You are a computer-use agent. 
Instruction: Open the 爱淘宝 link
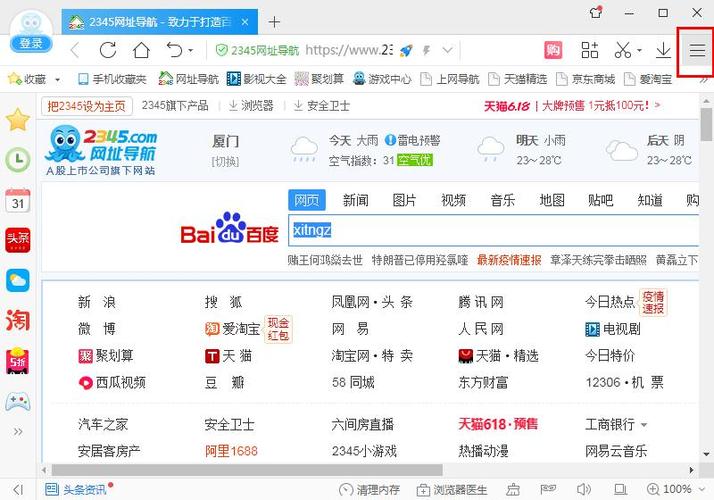point(233,329)
